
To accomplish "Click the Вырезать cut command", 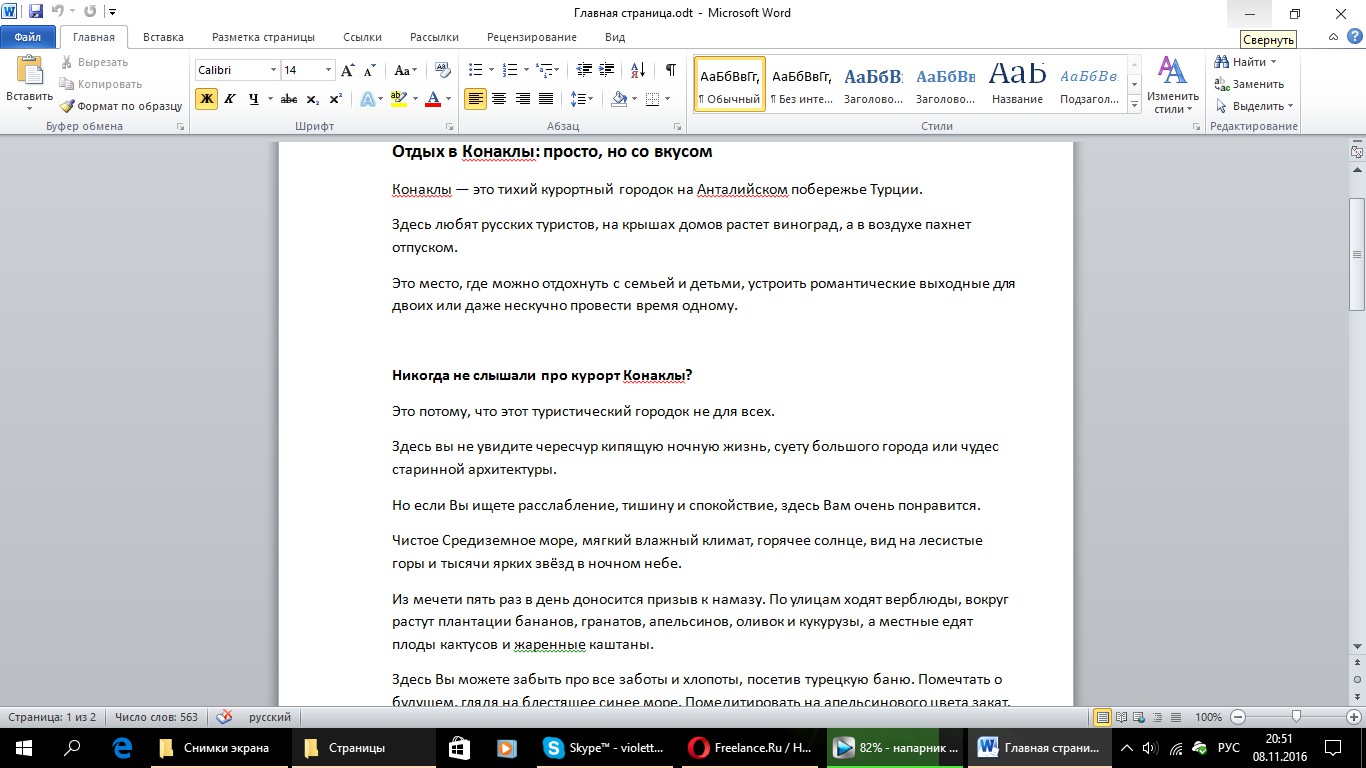I will coord(93,62).
